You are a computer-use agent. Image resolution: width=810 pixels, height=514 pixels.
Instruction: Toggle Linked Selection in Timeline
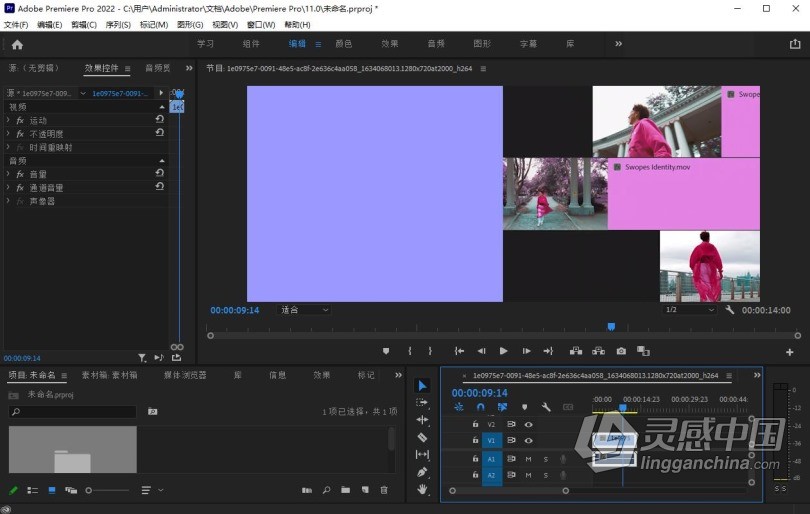[502, 407]
